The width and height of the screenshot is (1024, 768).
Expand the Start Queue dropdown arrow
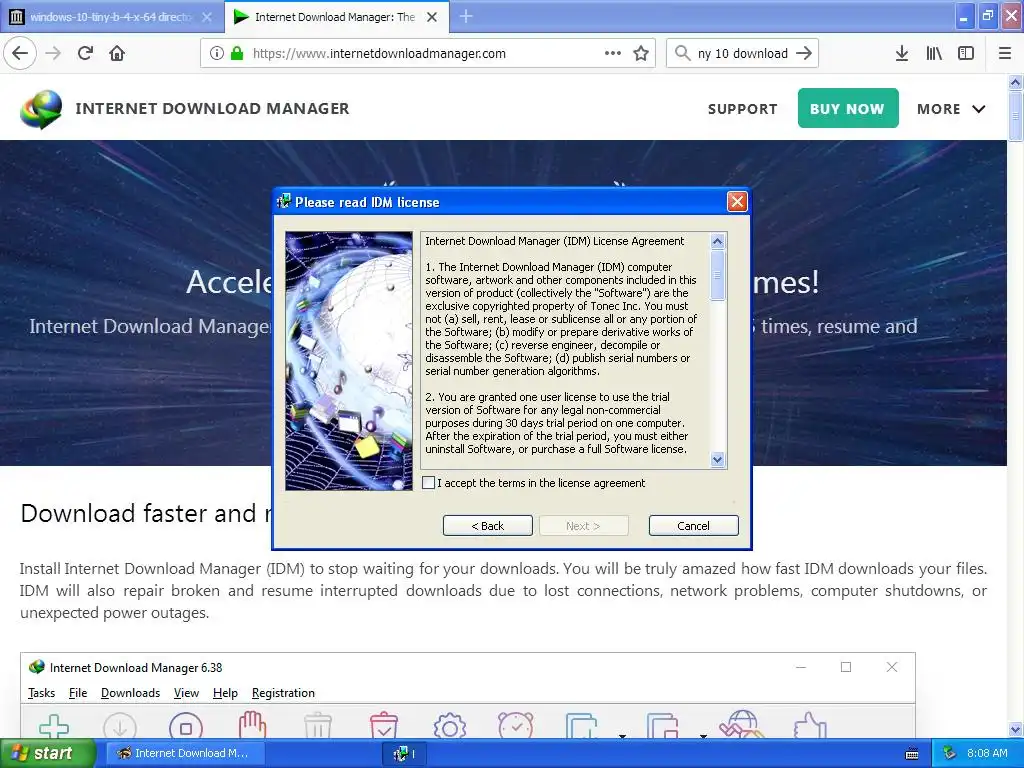[x=622, y=735]
